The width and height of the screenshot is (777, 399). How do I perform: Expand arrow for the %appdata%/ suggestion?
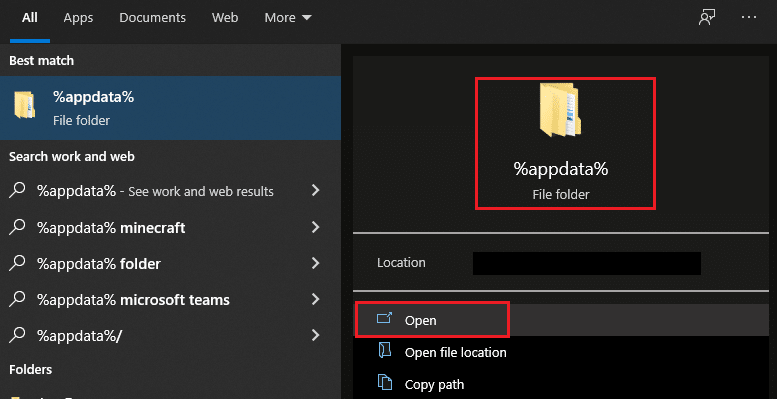click(315, 336)
